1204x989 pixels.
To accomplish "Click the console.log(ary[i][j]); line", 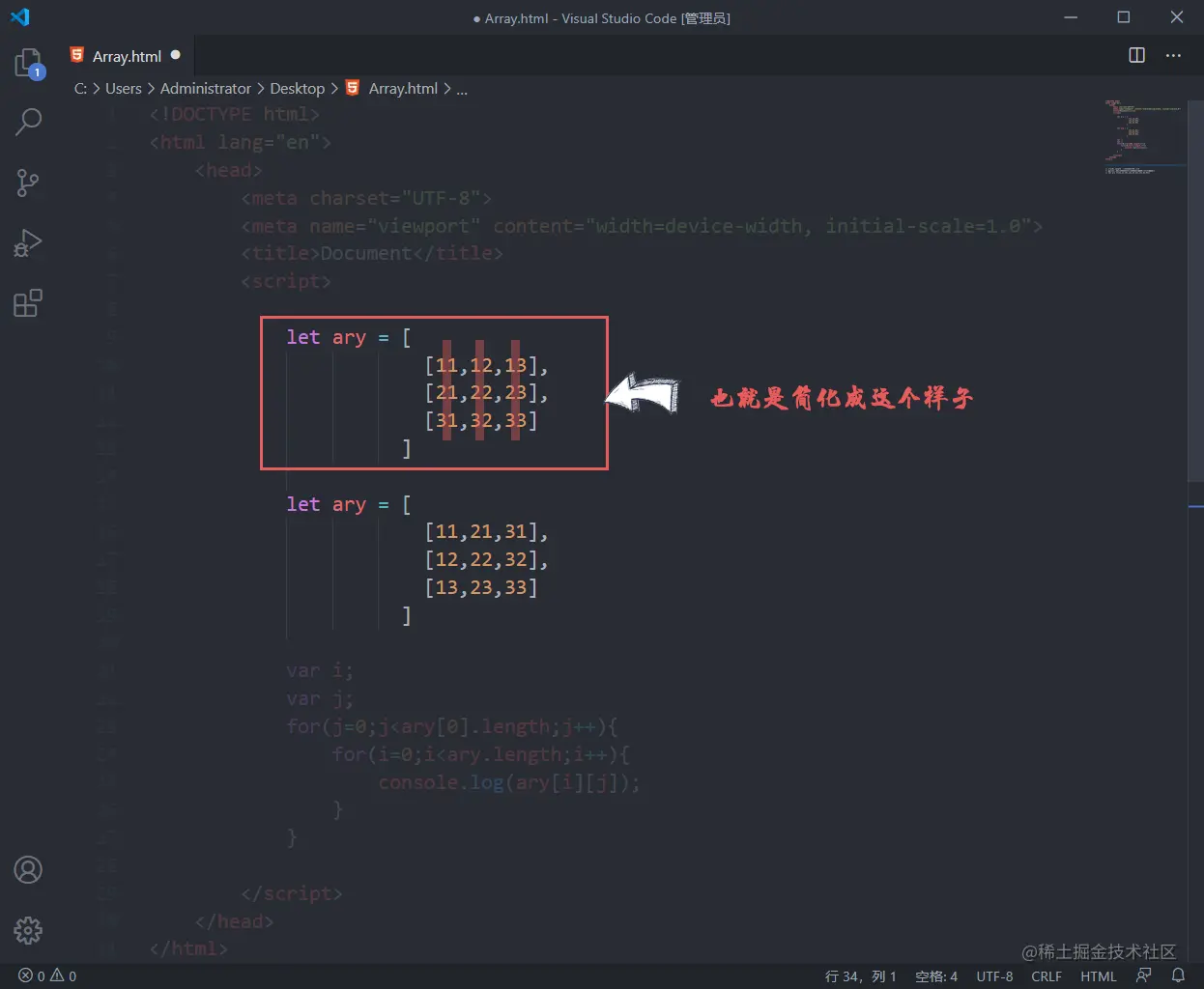I will pyautogui.click(x=509, y=782).
